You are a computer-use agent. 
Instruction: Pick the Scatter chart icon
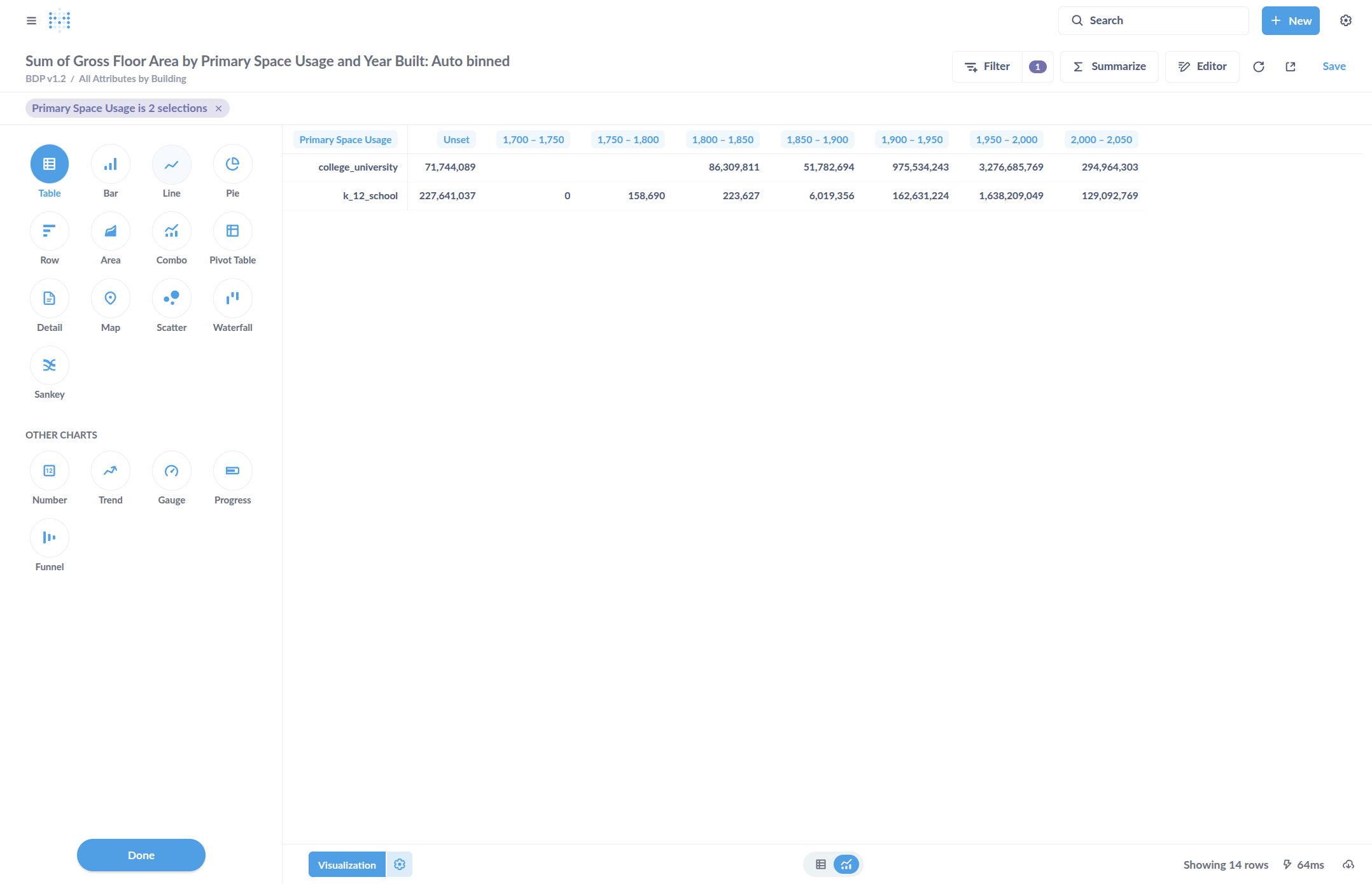[x=171, y=298]
